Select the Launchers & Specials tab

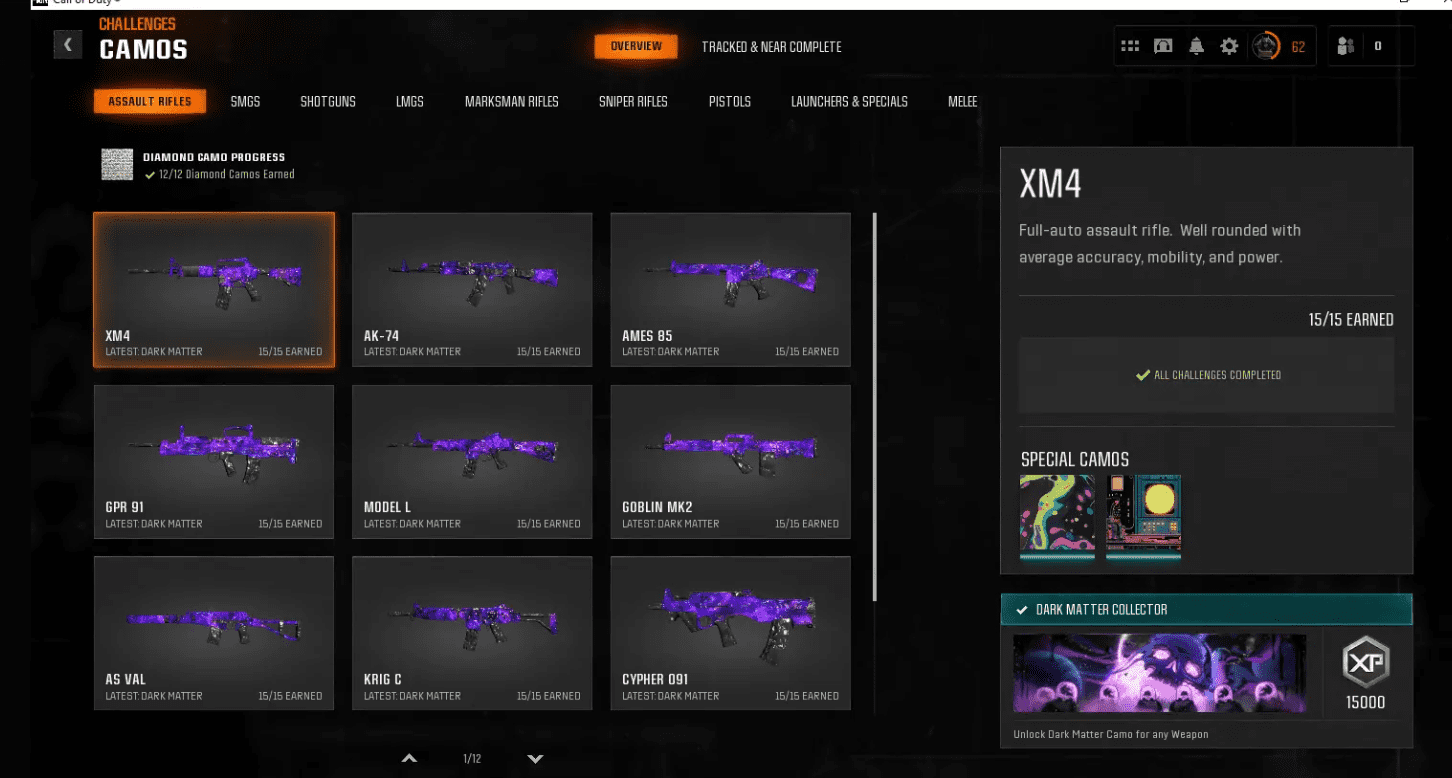pyautogui.click(x=849, y=101)
